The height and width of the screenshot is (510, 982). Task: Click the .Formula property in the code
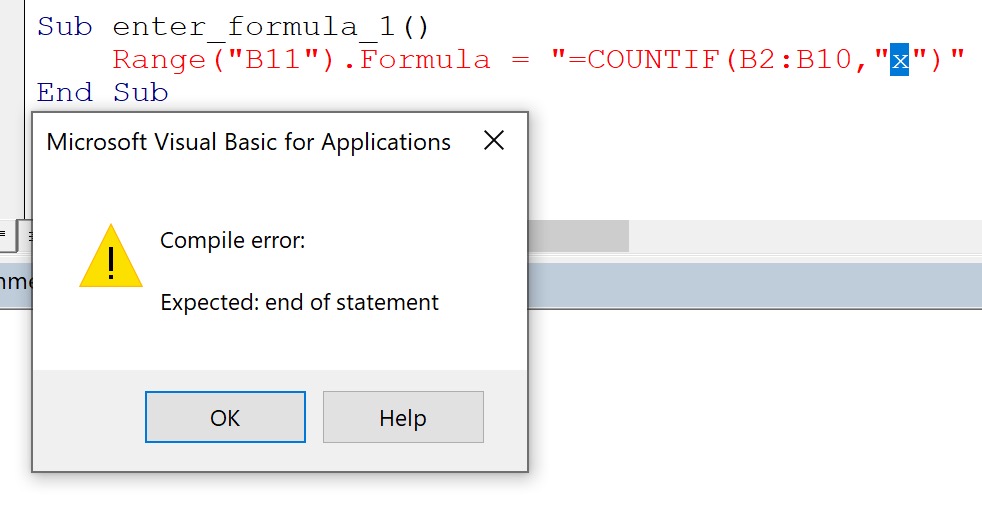[x=423, y=60]
